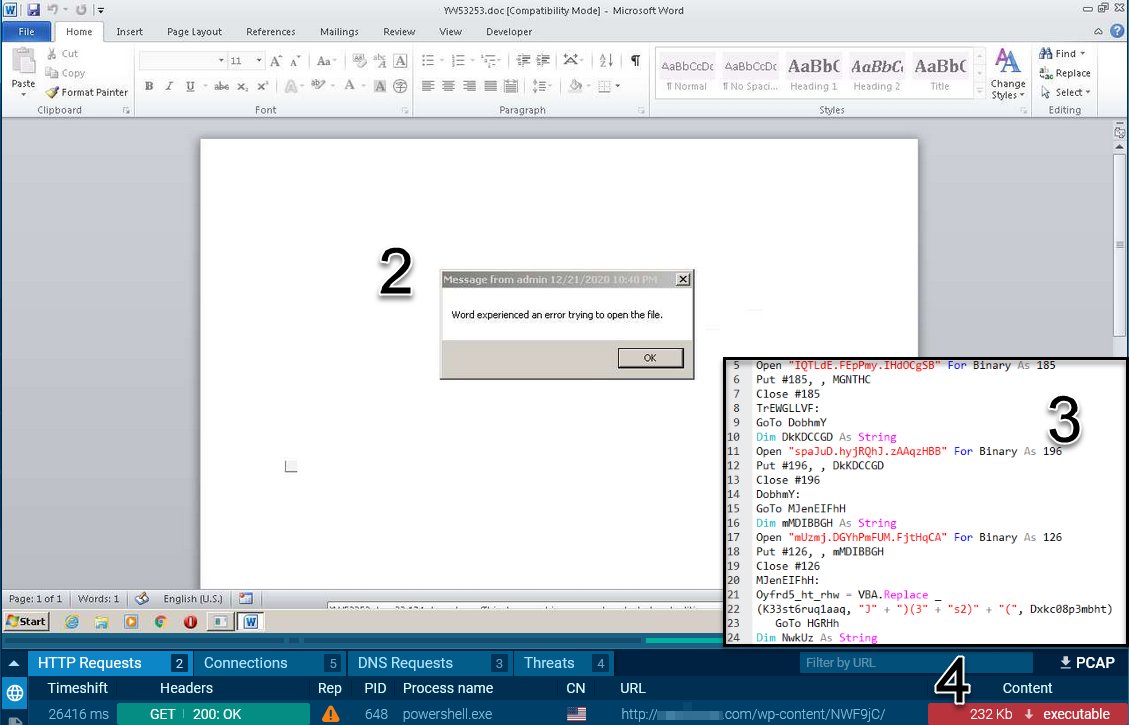
Task: Select the Heading 1 style
Action: click(x=814, y=73)
